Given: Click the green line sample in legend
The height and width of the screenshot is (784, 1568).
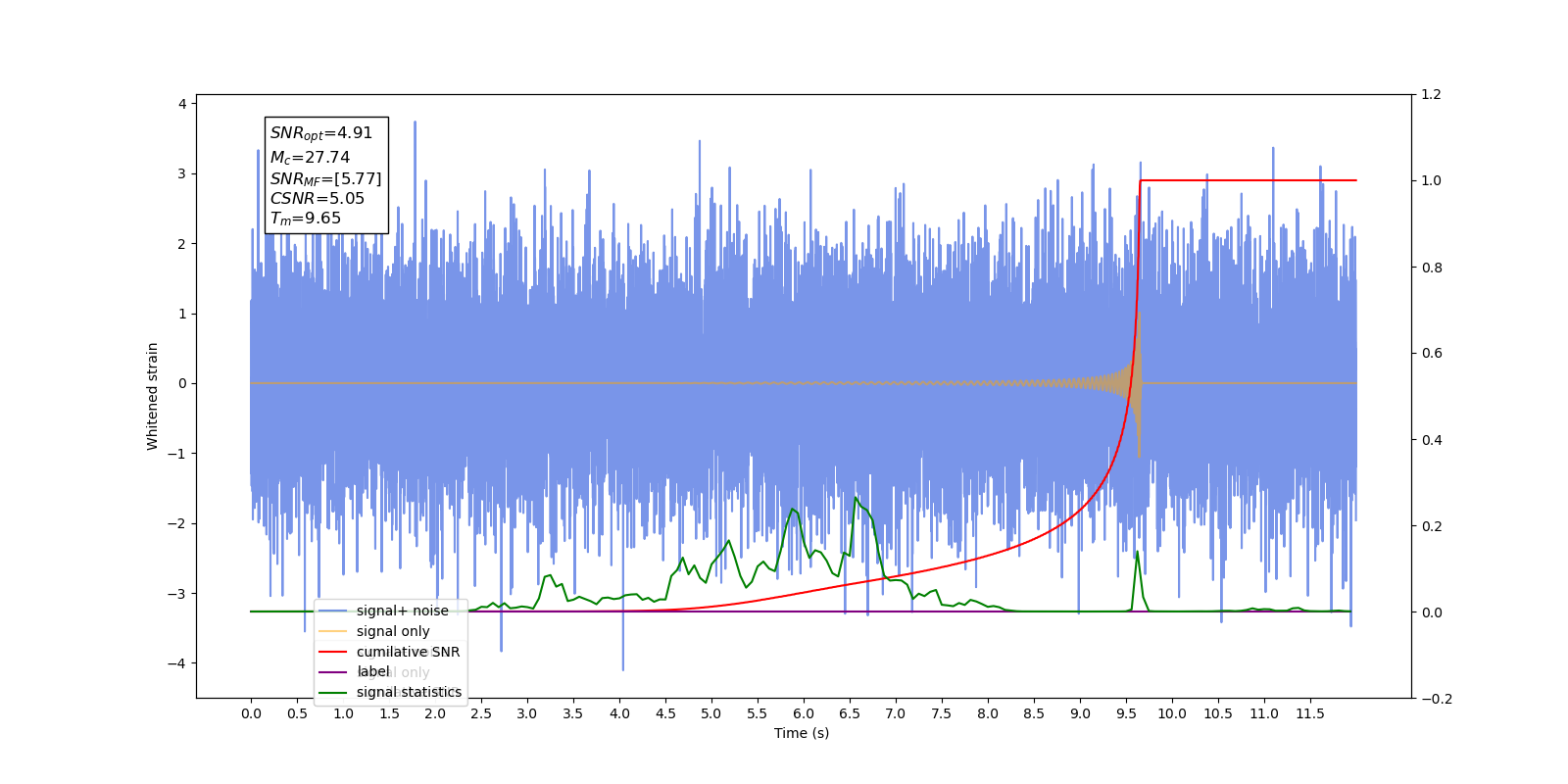Looking at the screenshot, I should [x=333, y=692].
